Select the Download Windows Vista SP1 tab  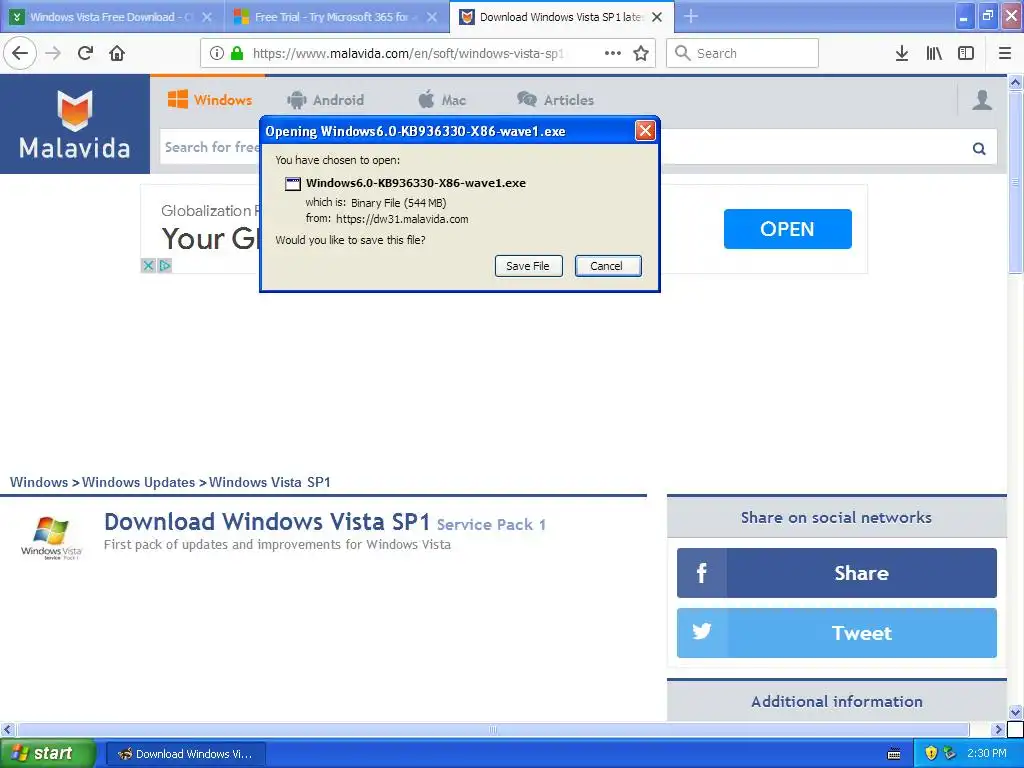tap(562, 17)
